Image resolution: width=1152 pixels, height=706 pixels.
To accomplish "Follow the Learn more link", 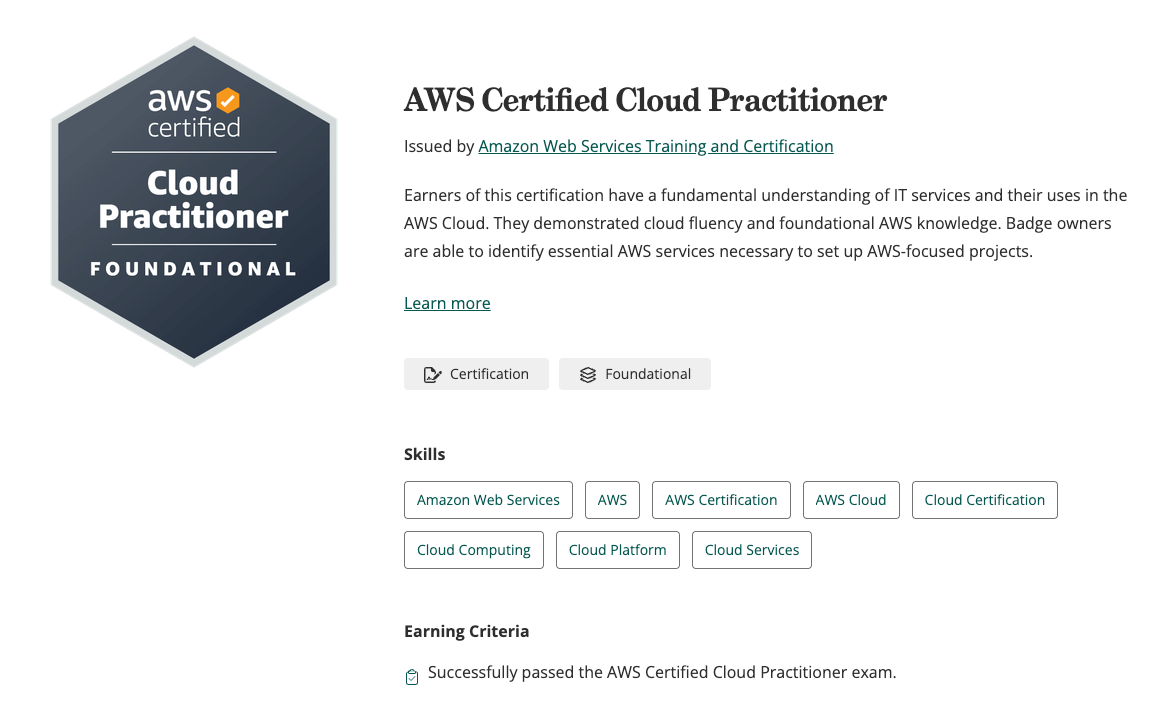I will pyautogui.click(x=447, y=303).
